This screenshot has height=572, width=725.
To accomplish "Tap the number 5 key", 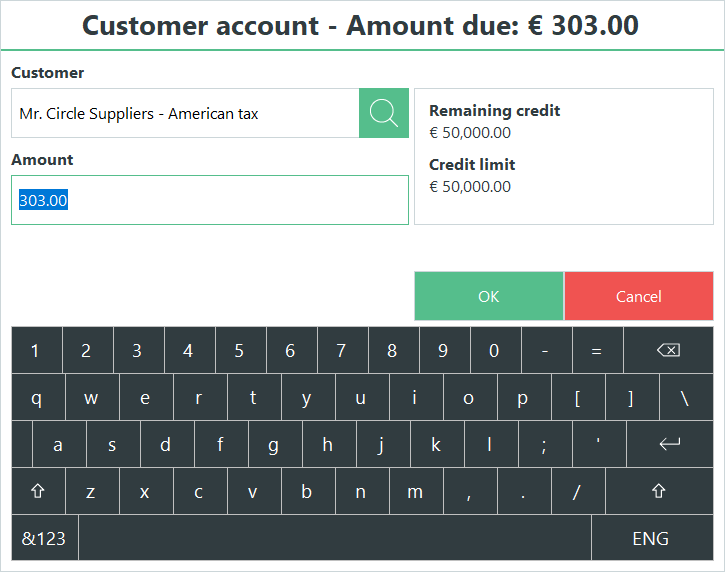I will (239, 351).
